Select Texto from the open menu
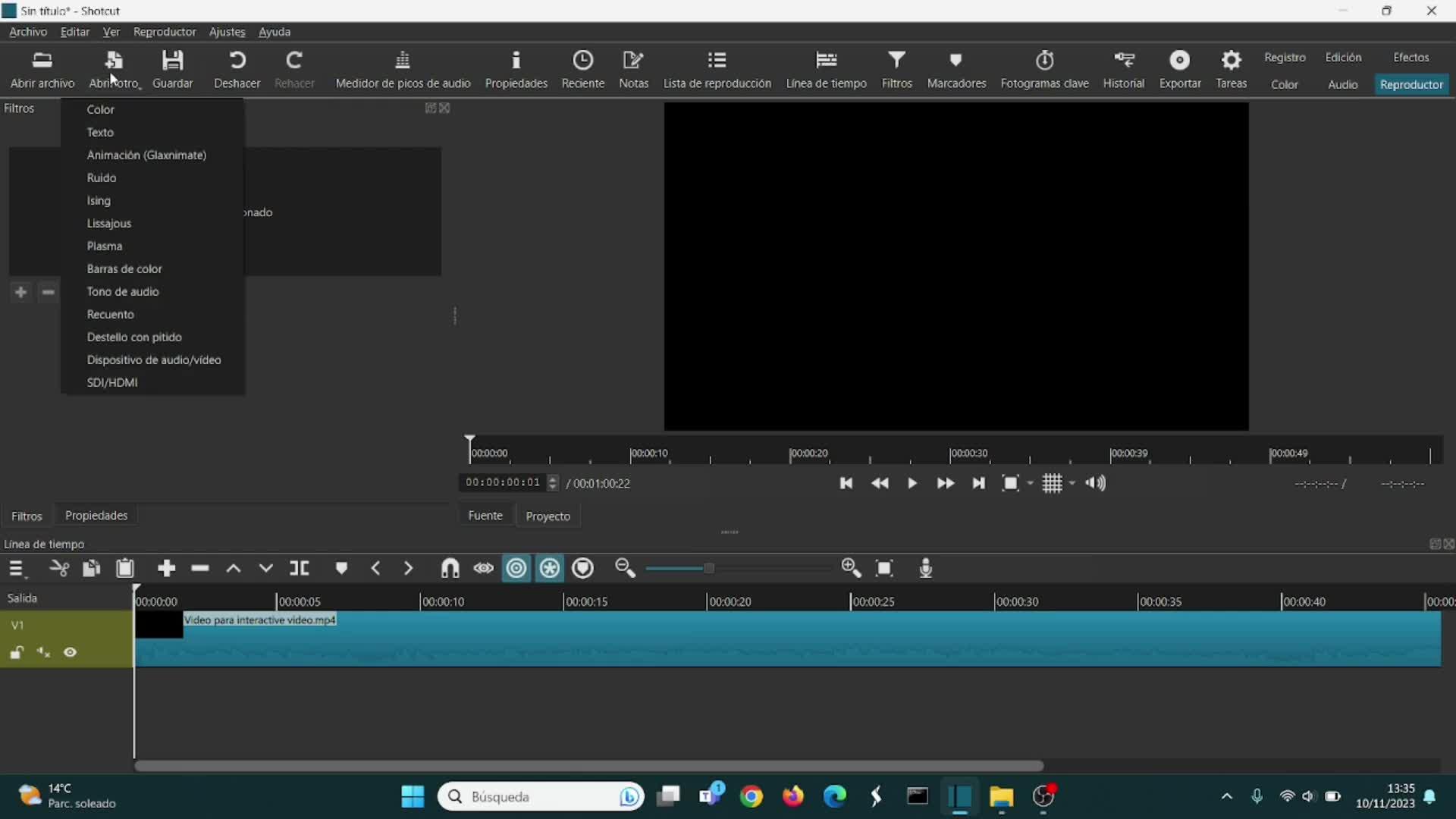The width and height of the screenshot is (1456, 819). coord(100,132)
